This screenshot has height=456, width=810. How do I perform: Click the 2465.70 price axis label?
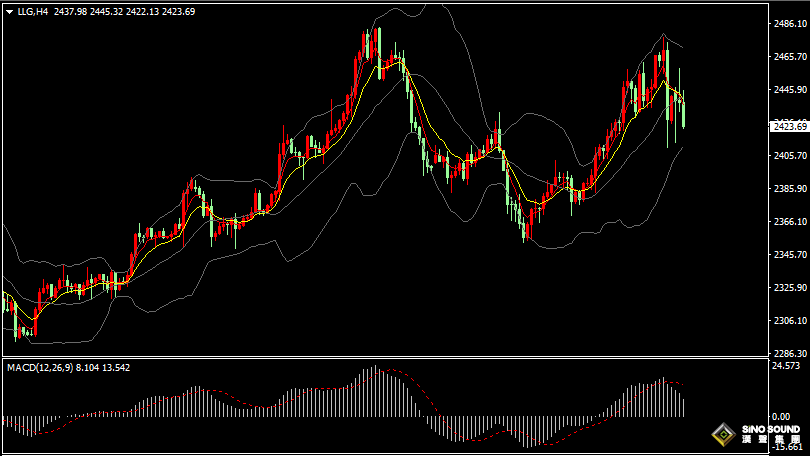789,57
